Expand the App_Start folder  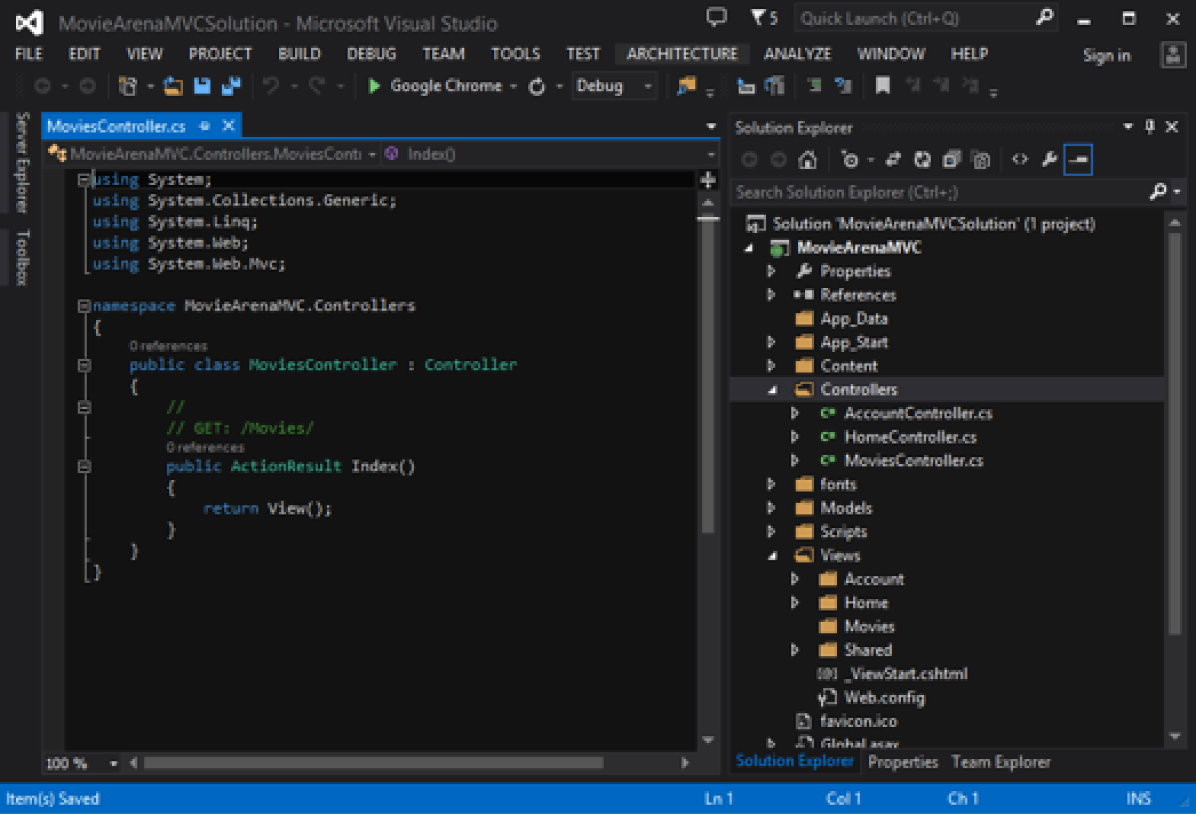click(x=771, y=342)
